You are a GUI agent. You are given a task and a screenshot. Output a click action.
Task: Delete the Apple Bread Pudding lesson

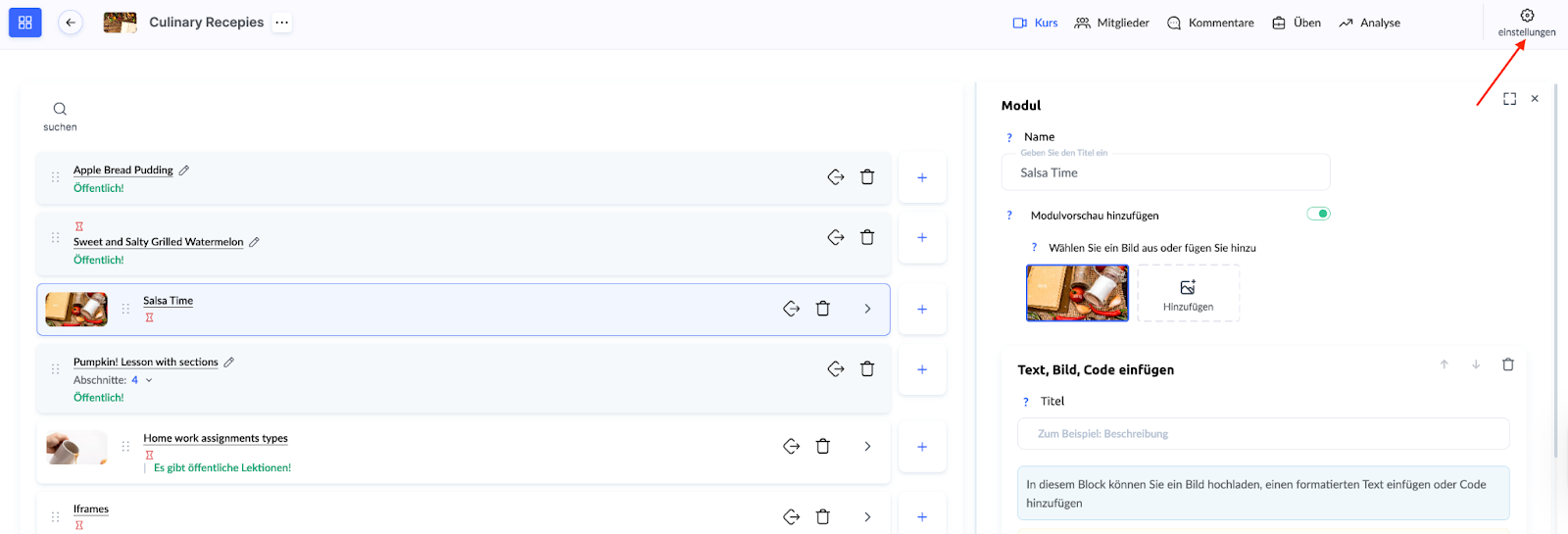point(867,177)
